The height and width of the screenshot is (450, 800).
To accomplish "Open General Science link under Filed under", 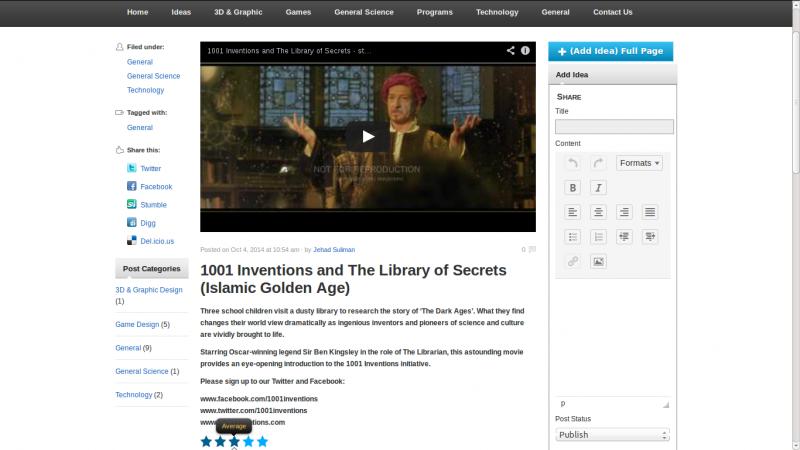I will pyautogui.click(x=154, y=76).
